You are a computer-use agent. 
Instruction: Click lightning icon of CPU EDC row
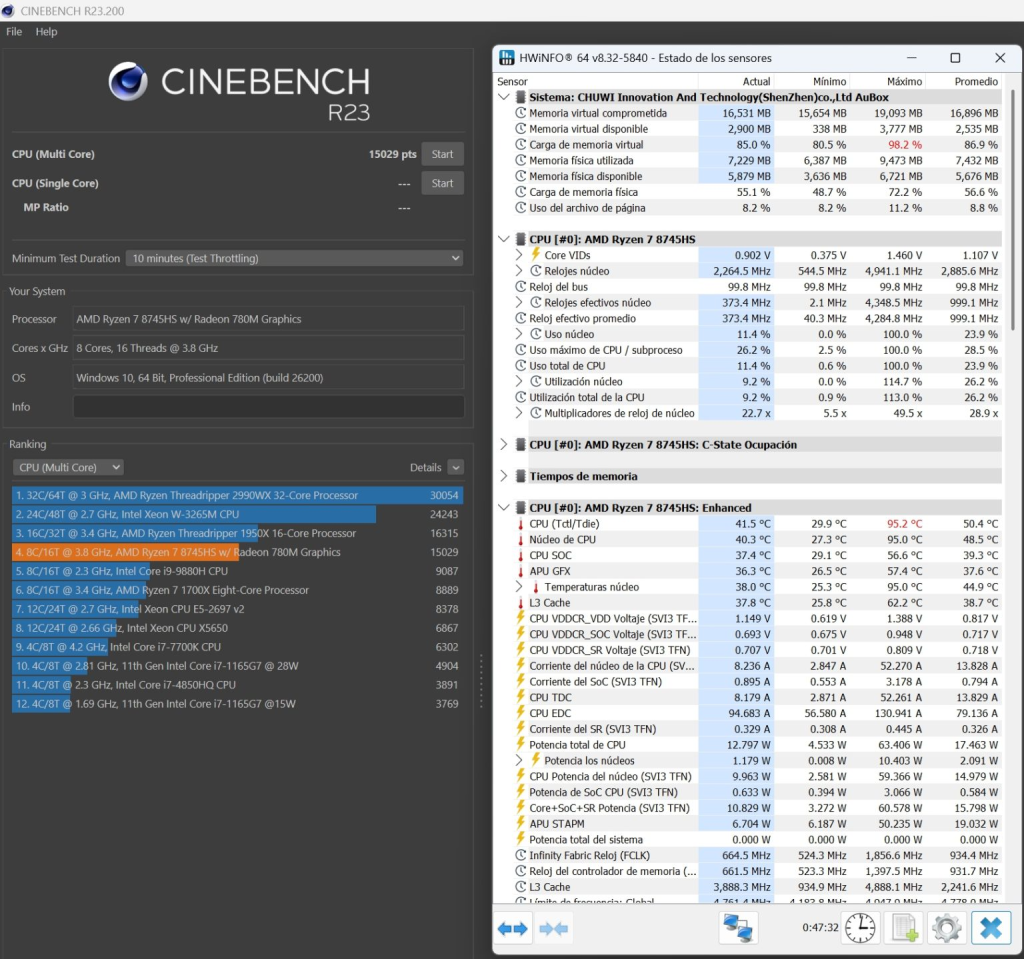tap(520, 713)
